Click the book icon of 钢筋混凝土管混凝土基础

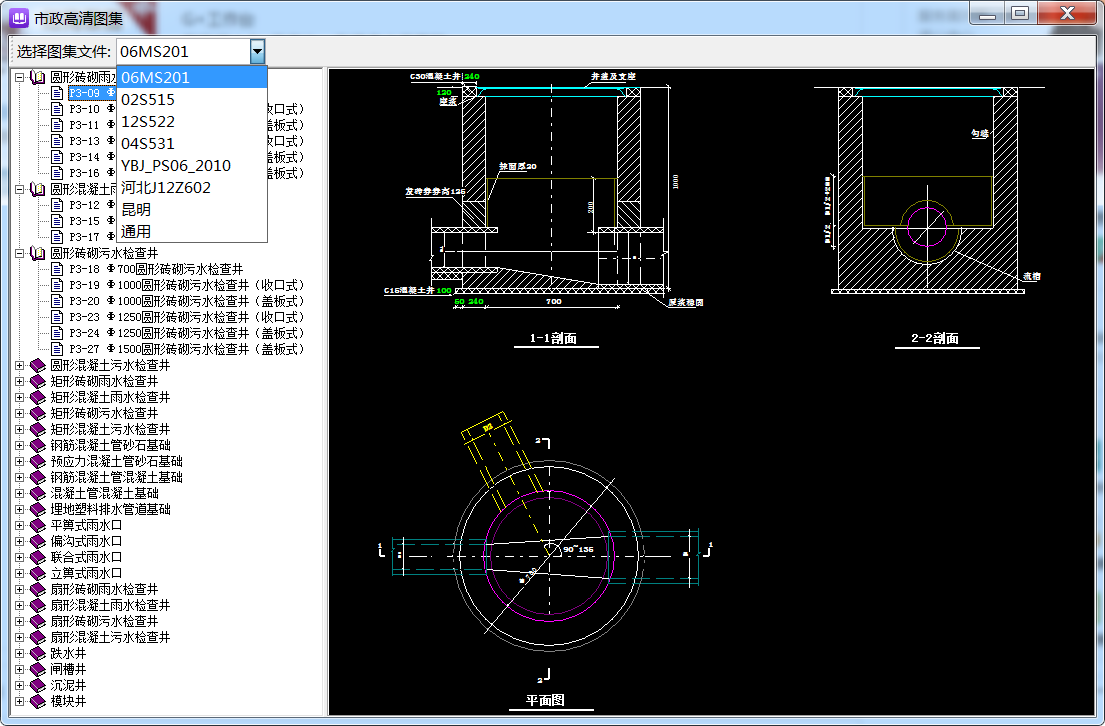pyautogui.click(x=37, y=477)
